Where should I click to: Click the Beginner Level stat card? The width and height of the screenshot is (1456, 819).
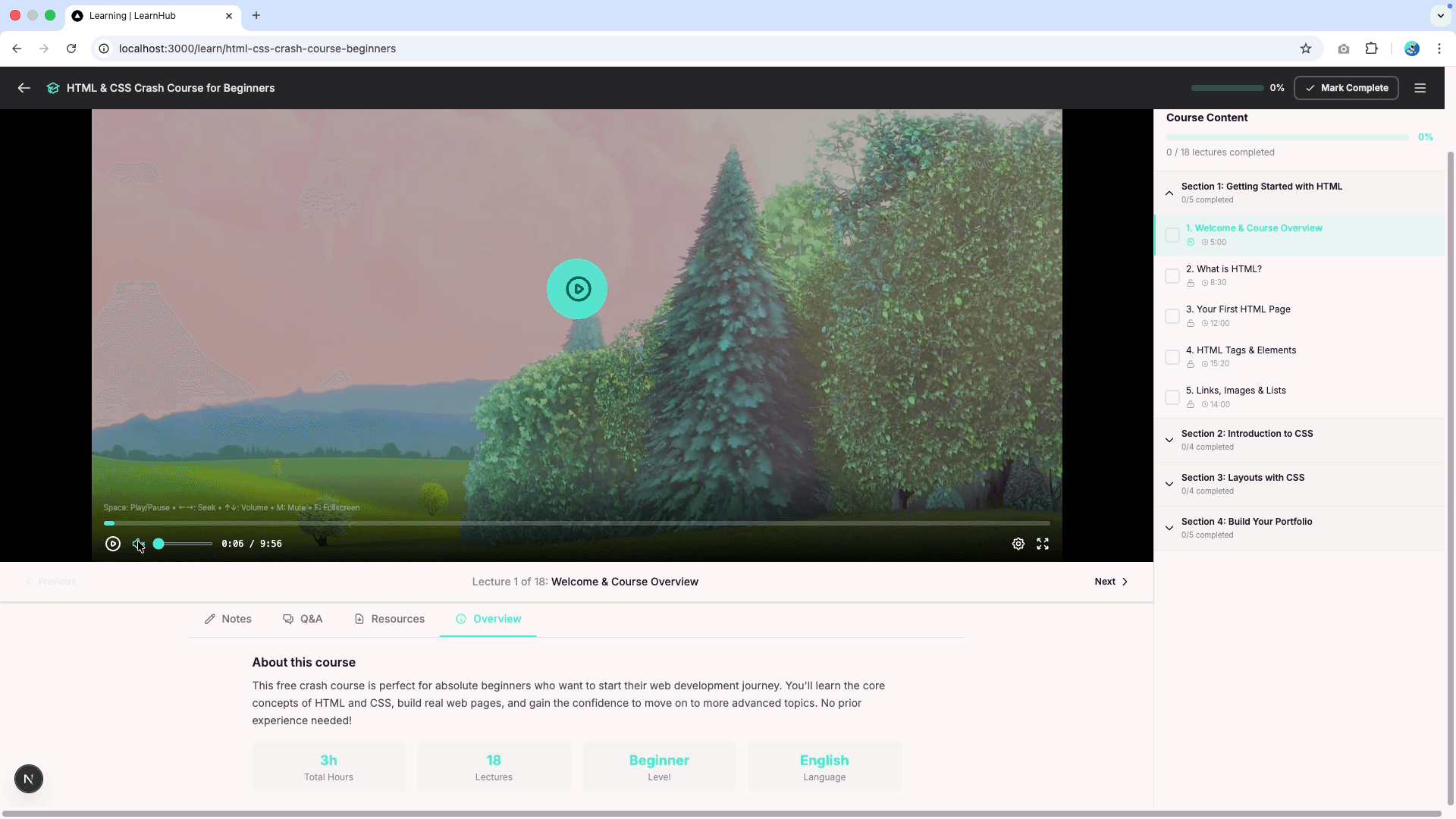click(x=659, y=767)
